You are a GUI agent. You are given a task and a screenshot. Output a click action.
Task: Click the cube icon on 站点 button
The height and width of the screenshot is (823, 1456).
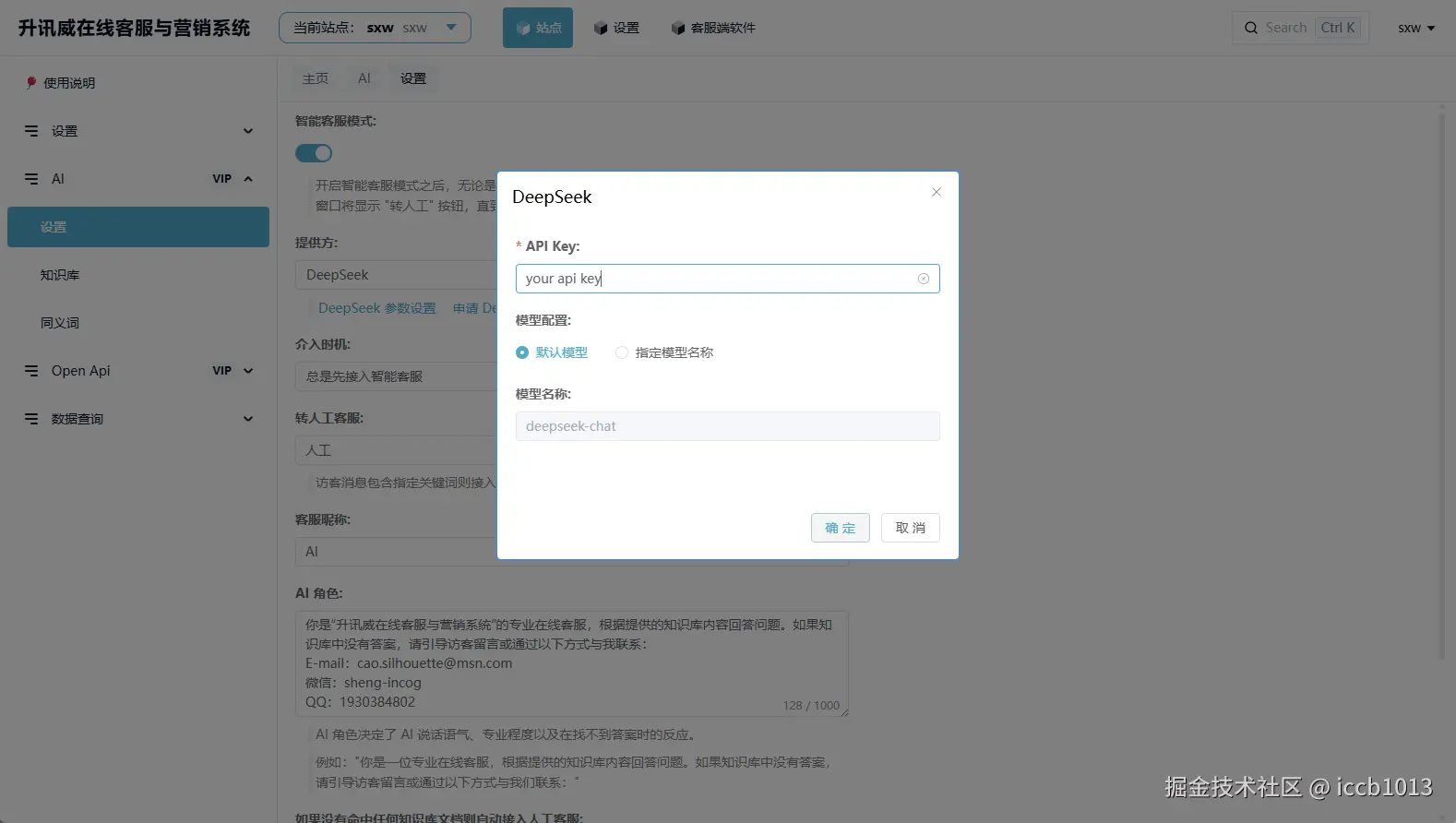tap(523, 29)
